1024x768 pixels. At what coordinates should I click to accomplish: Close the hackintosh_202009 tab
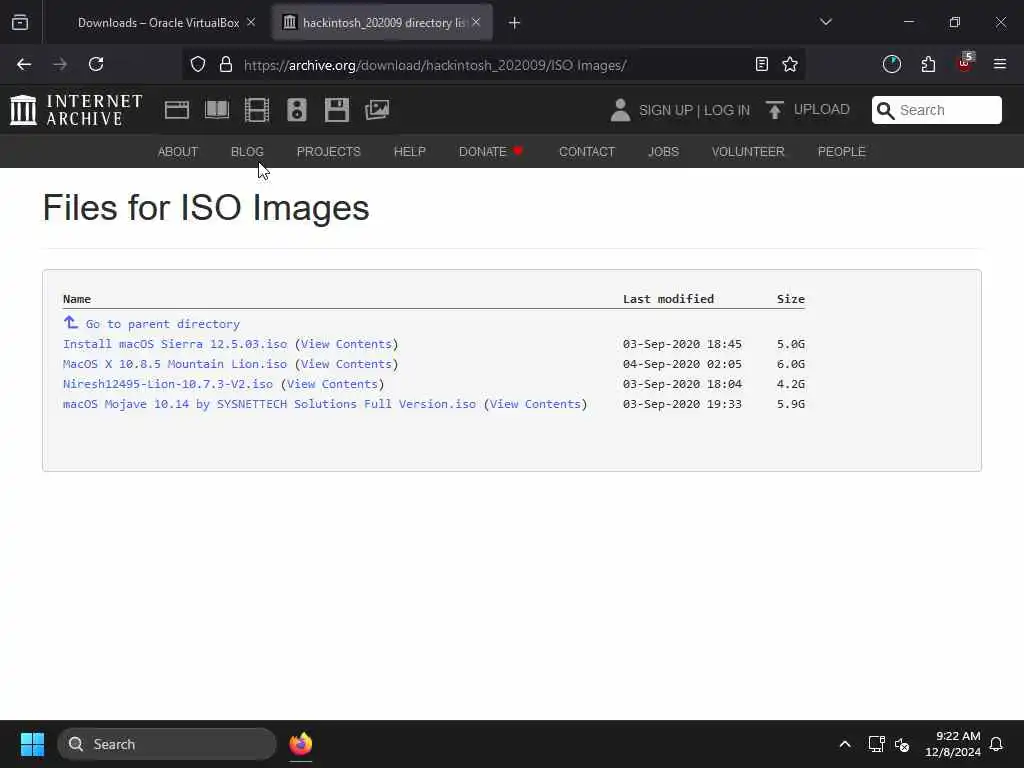pyautogui.click(x=477, y=22)
